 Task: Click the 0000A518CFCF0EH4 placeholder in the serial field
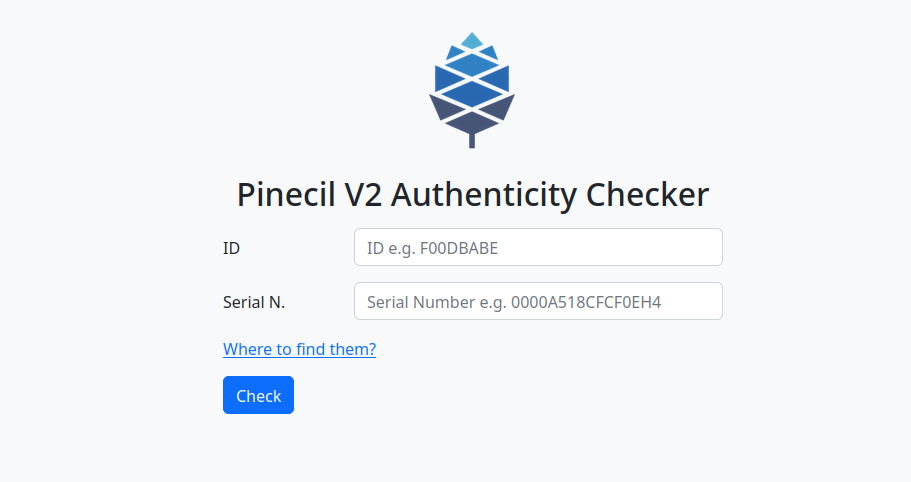click(x=586, y=302)
